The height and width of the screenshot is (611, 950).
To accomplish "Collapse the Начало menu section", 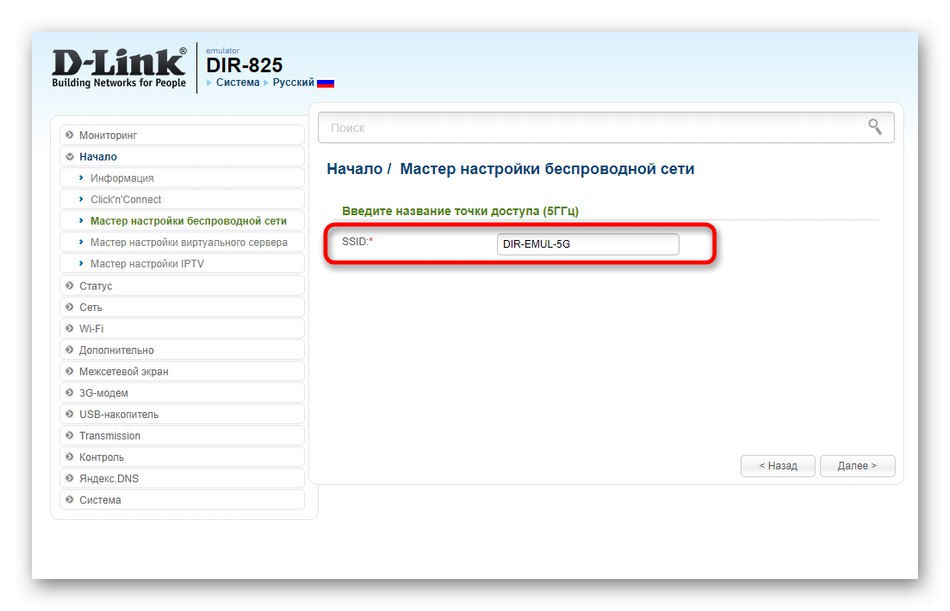I will click(182, 156).
